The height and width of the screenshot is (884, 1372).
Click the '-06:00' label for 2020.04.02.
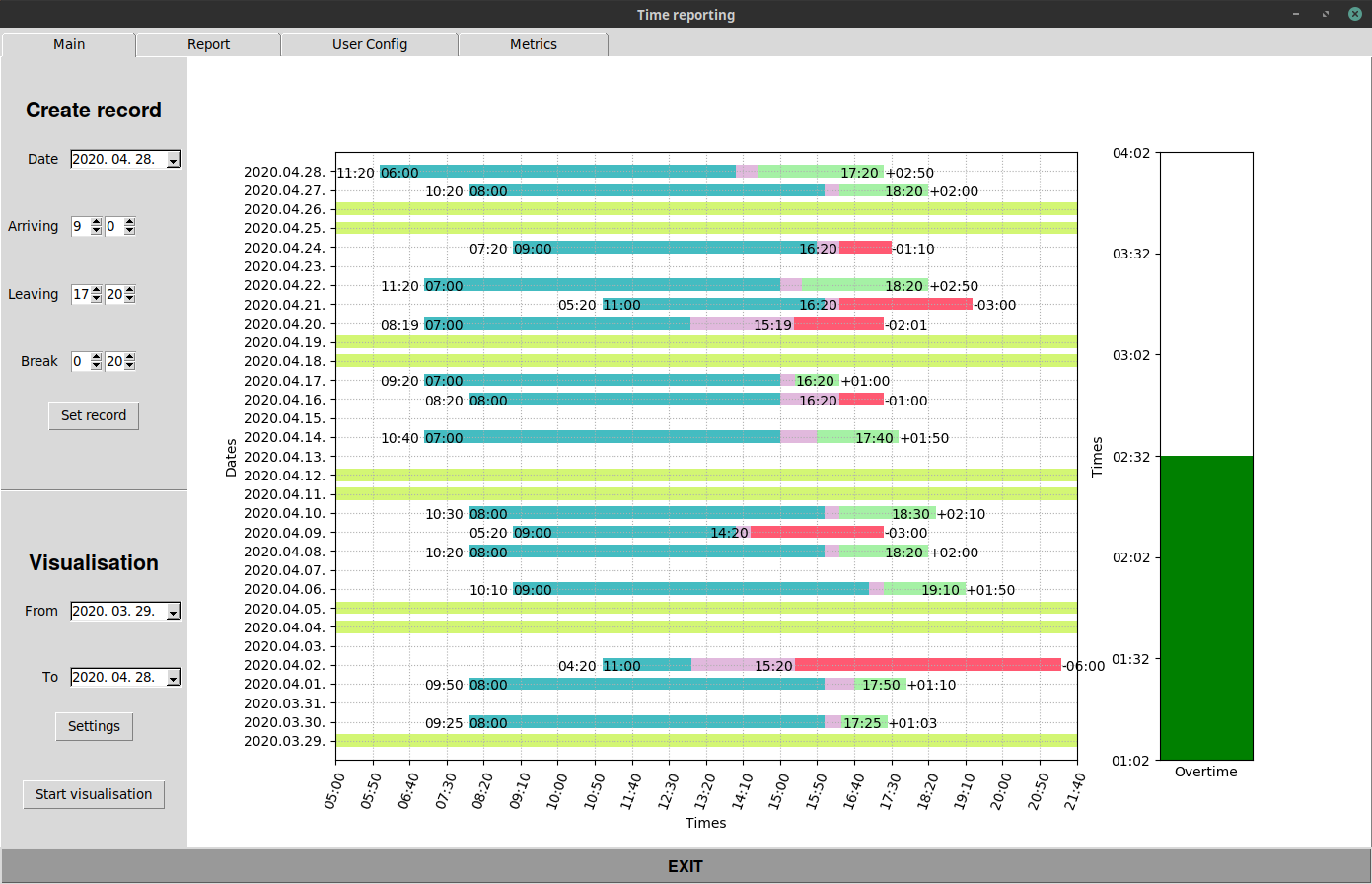[x=1084, y=666]
